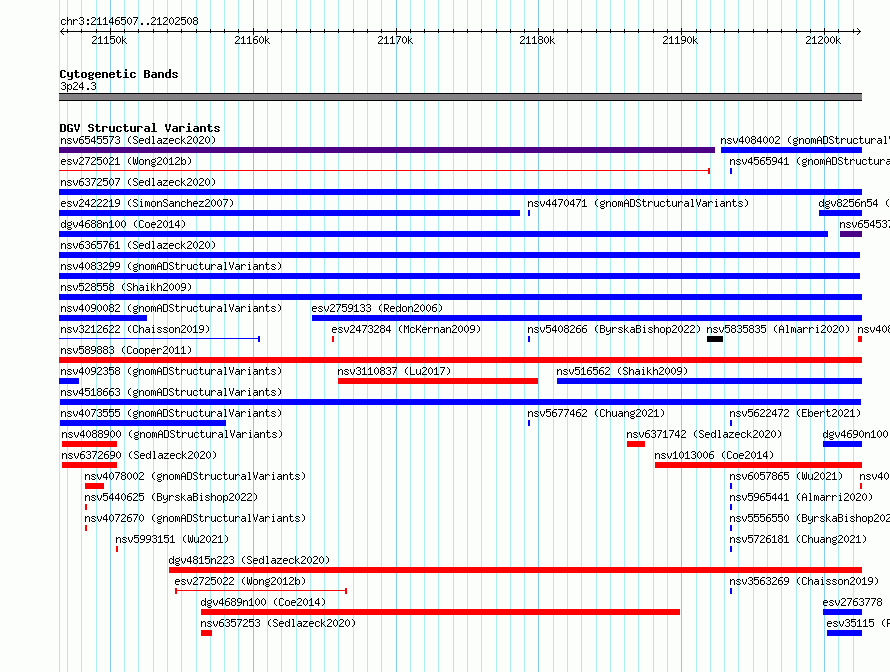The width and height of the screenshot is (890, 672).
Task: Open esv2759133 (Redon2006) variant
Action: click(377, 308)
